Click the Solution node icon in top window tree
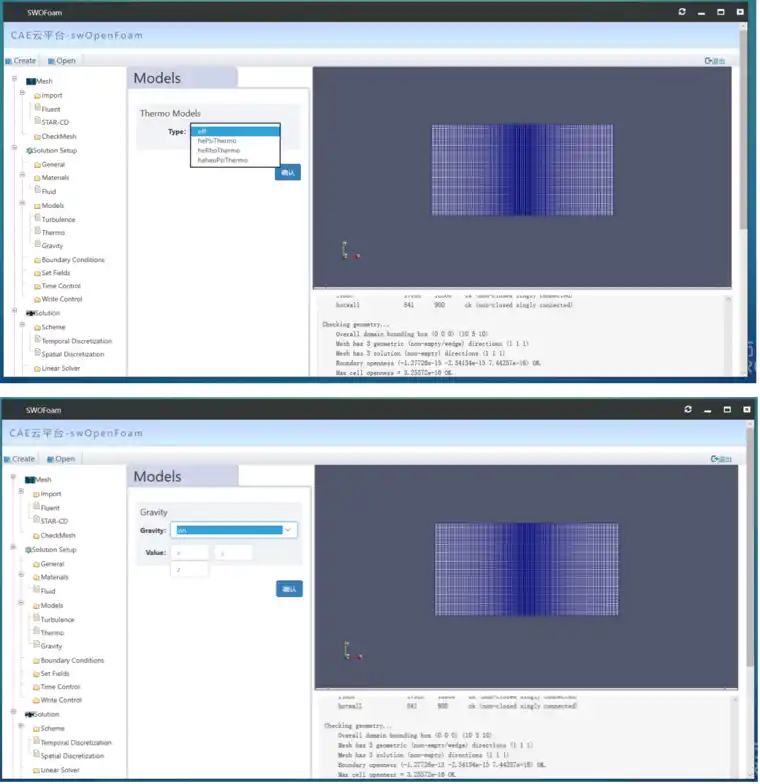The image size is (760, 784). [x=30, y=313]
